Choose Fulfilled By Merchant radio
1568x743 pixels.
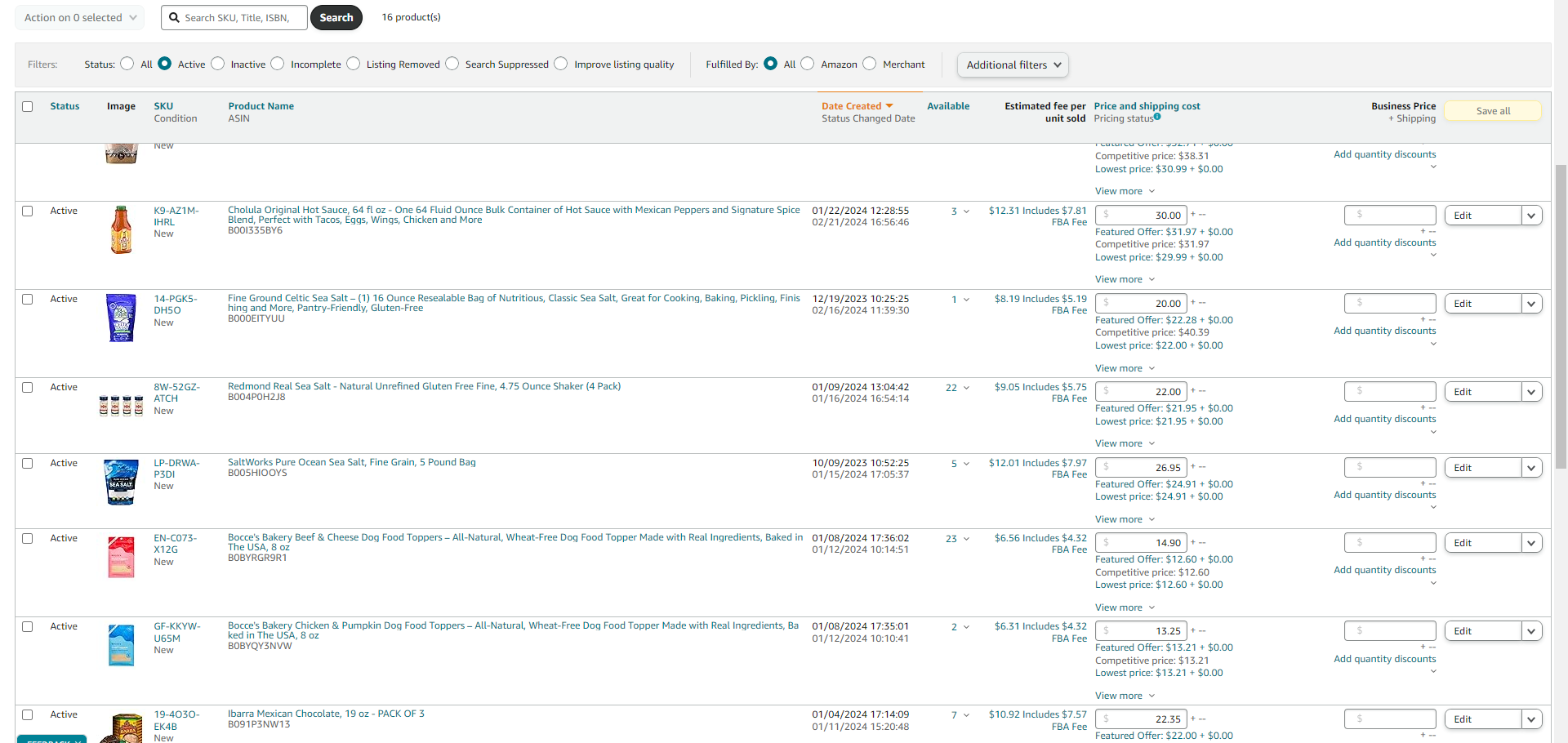pos(870,64)
